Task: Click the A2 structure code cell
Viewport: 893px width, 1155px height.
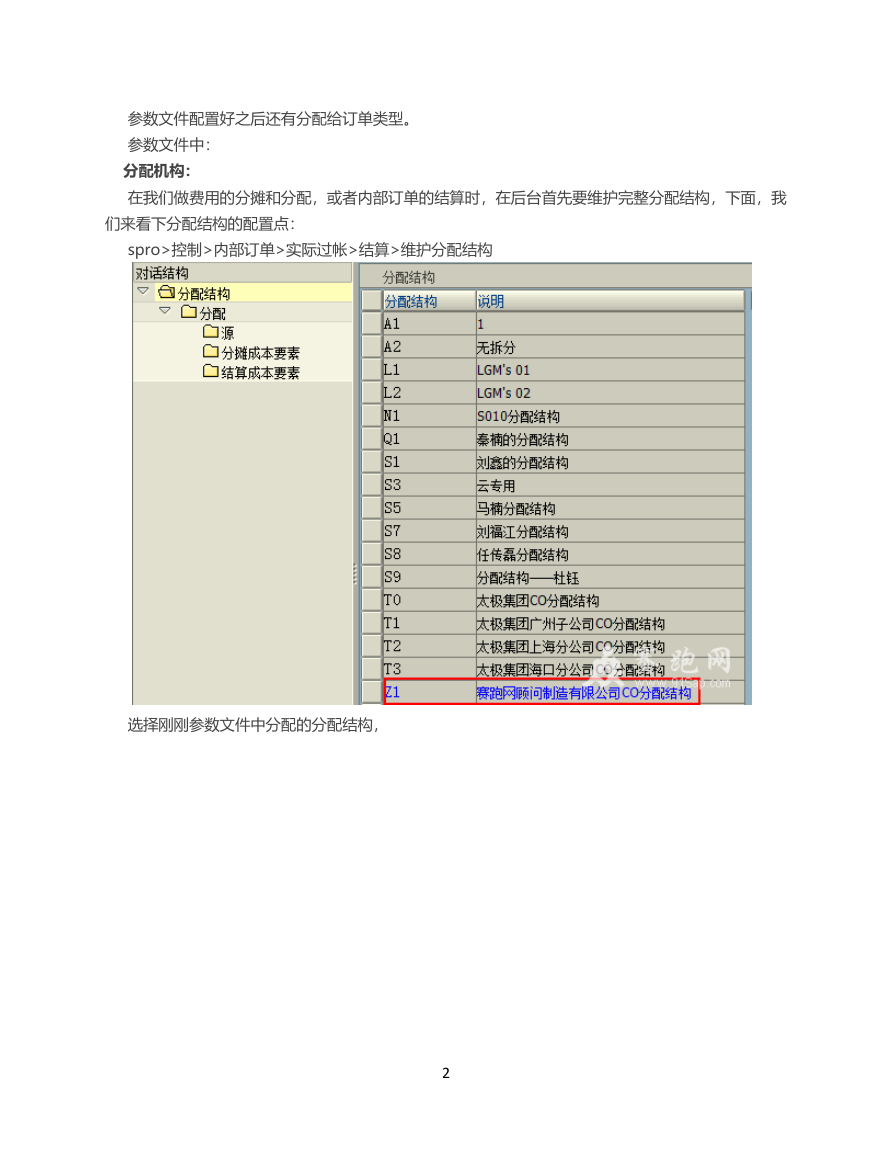Action: [429, 347]
